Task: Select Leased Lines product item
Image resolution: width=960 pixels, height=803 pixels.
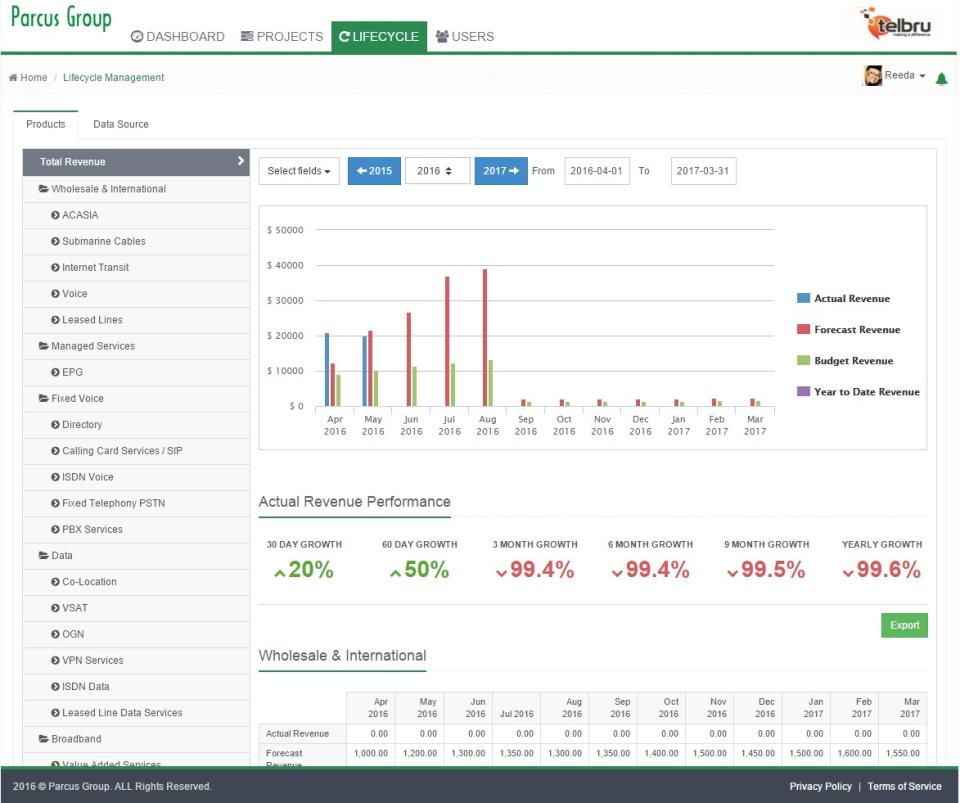Action: [x=136, y=320]
